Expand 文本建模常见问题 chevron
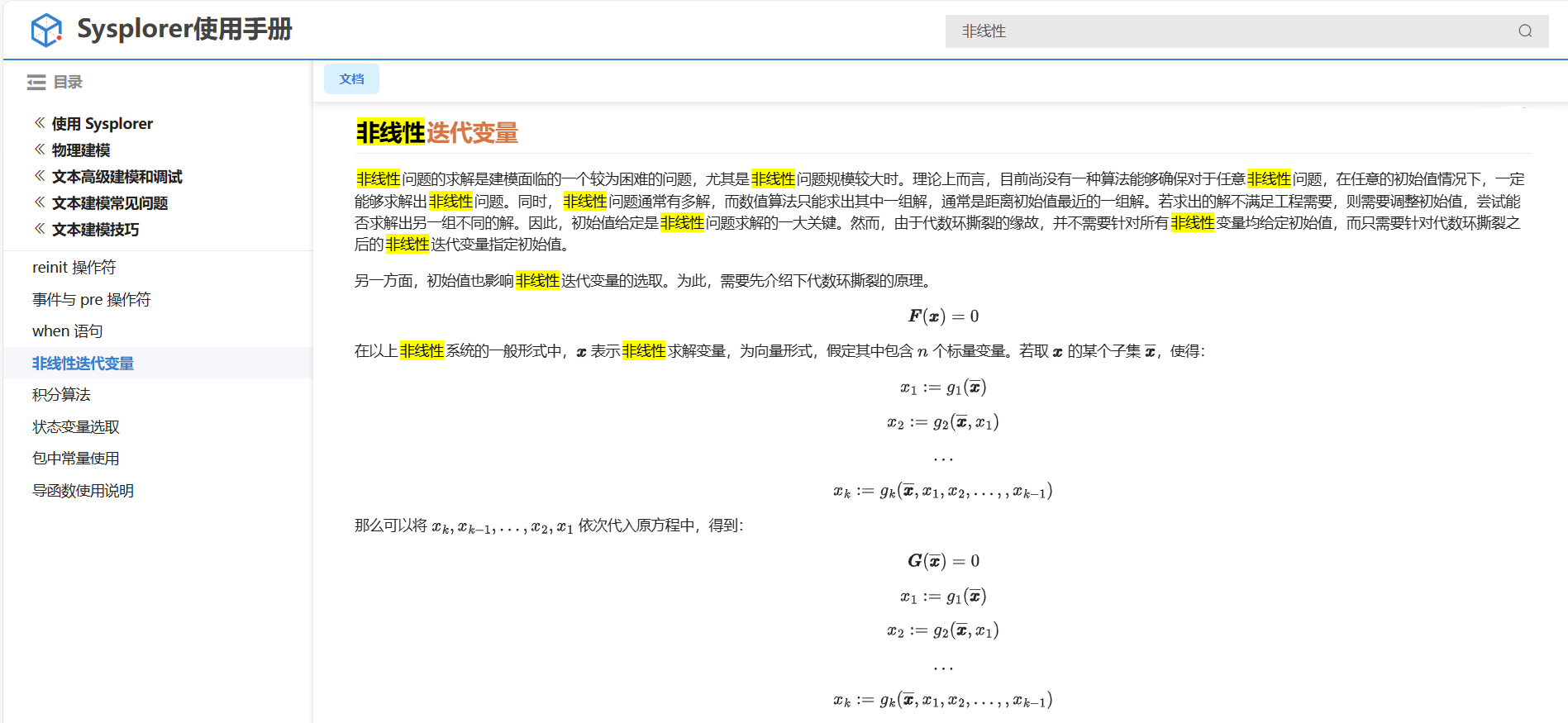Screen dimensions: 1568x723 (x=40, y=202)
